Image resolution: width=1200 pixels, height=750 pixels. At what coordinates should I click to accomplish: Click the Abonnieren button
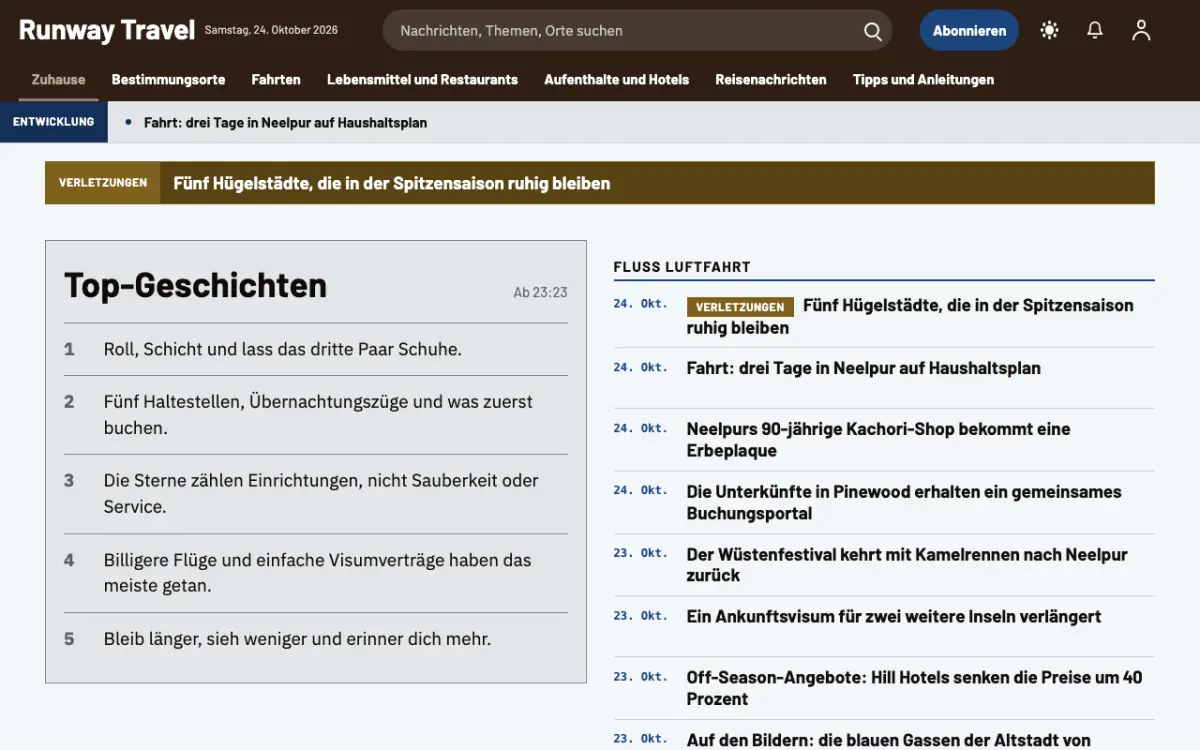969,30
